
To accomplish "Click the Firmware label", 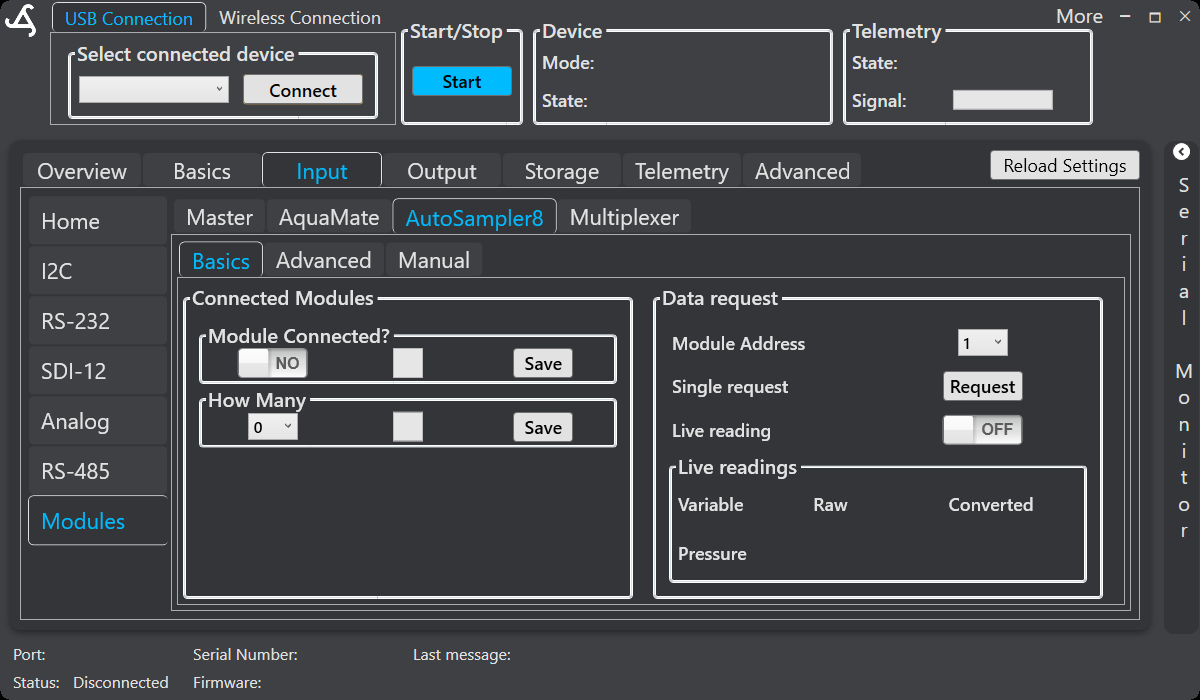I will point(227,682).
